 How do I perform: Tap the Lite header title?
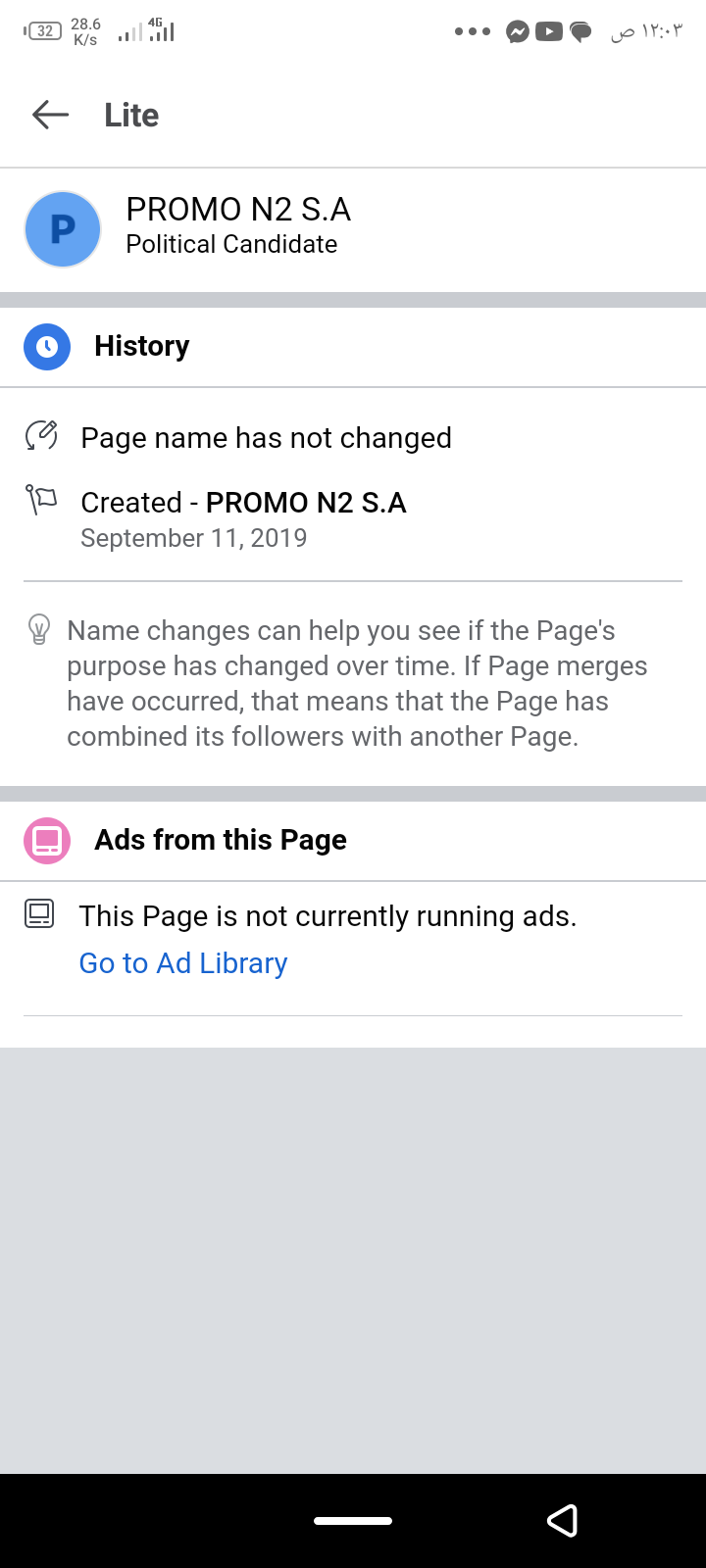(x=131, y=115)
